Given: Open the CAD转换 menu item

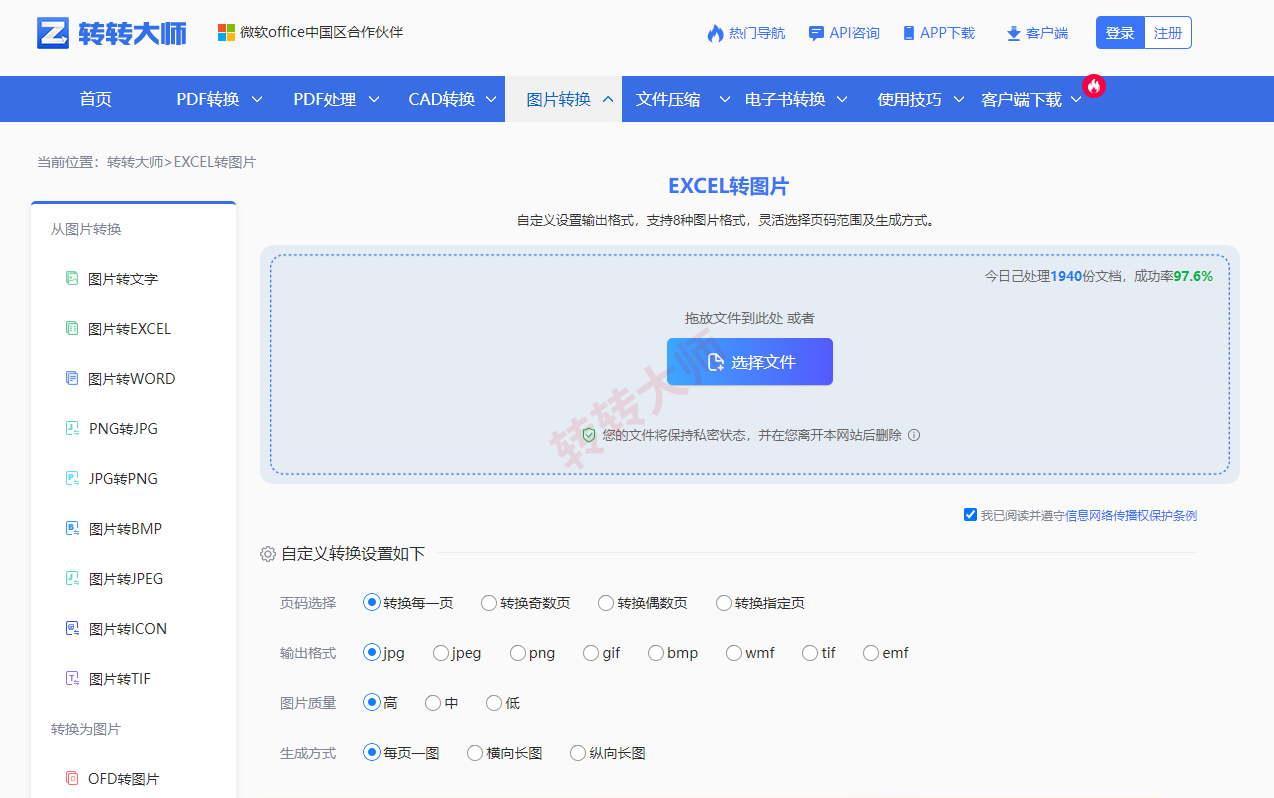Looking at the screenshot, I should [x=442, y=99].
